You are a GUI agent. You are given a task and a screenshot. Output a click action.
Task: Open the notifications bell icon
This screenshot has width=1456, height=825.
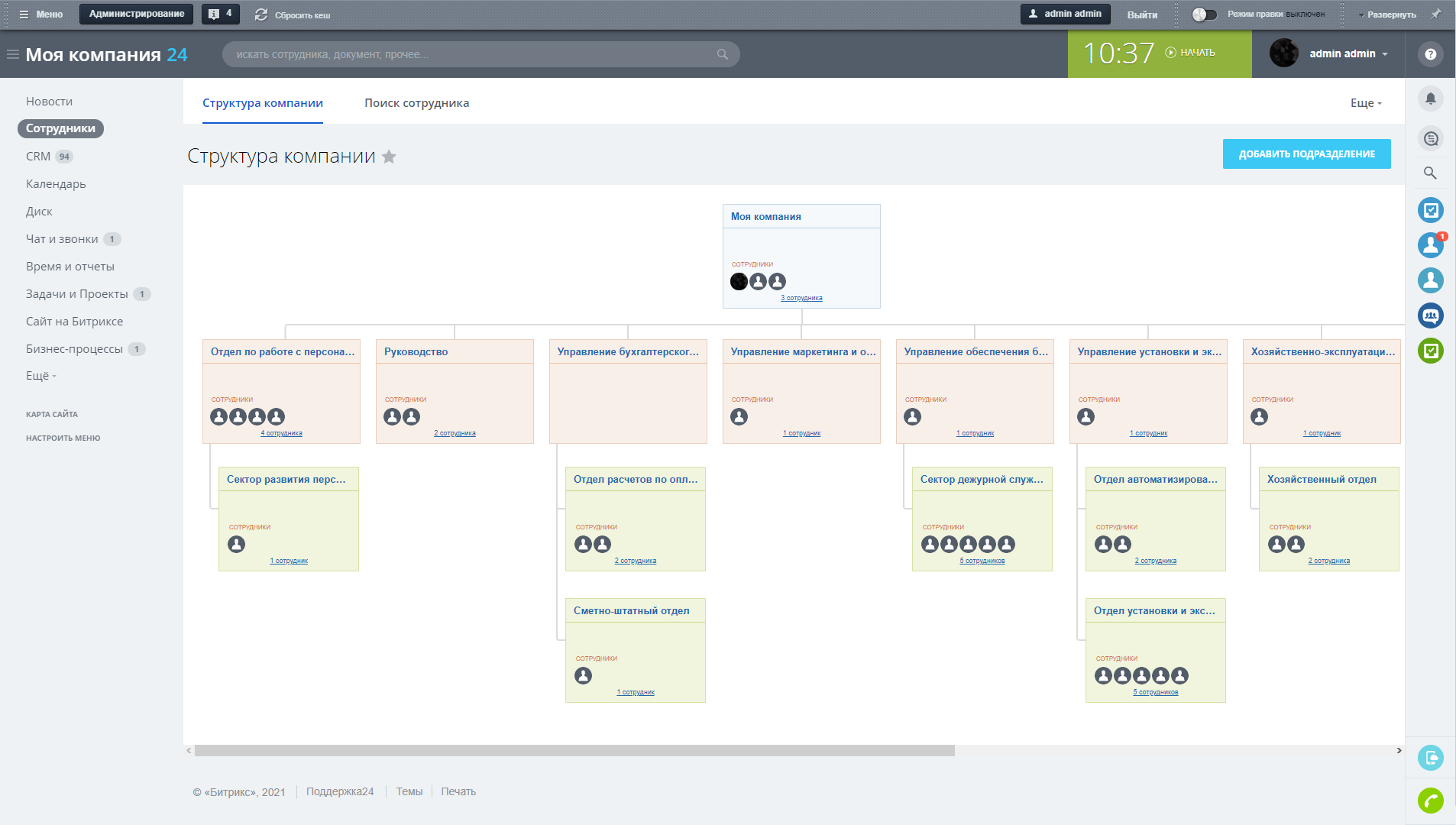pos(1430,99)
